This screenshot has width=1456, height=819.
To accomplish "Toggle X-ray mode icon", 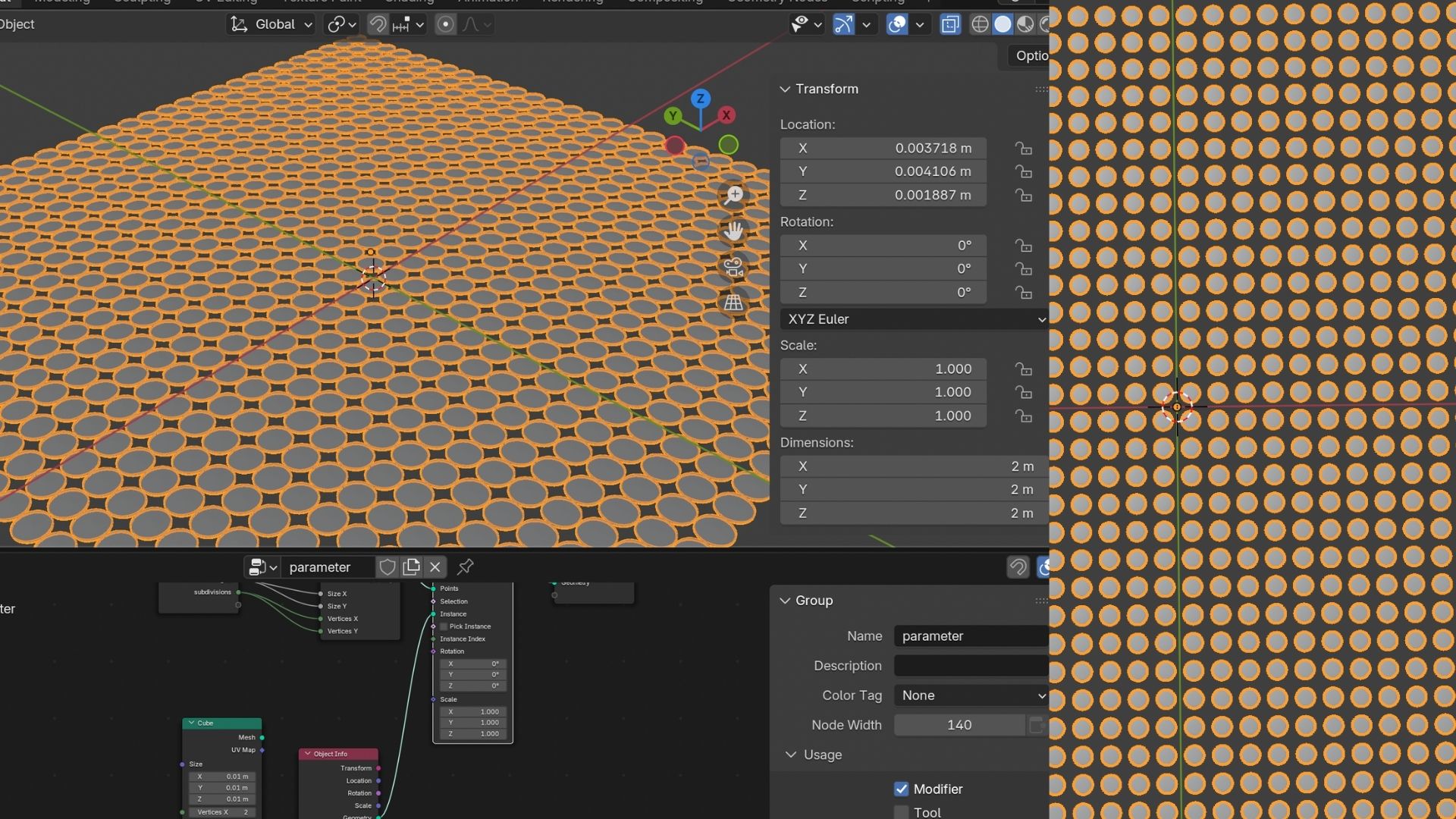I will coord(950,24).
